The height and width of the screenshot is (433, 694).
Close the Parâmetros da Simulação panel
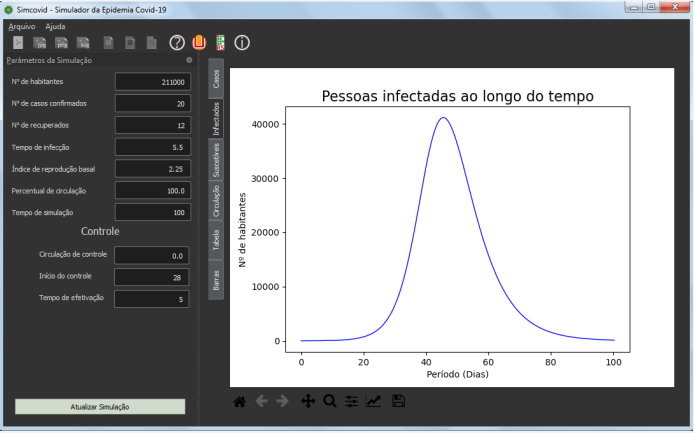(189, 61)
